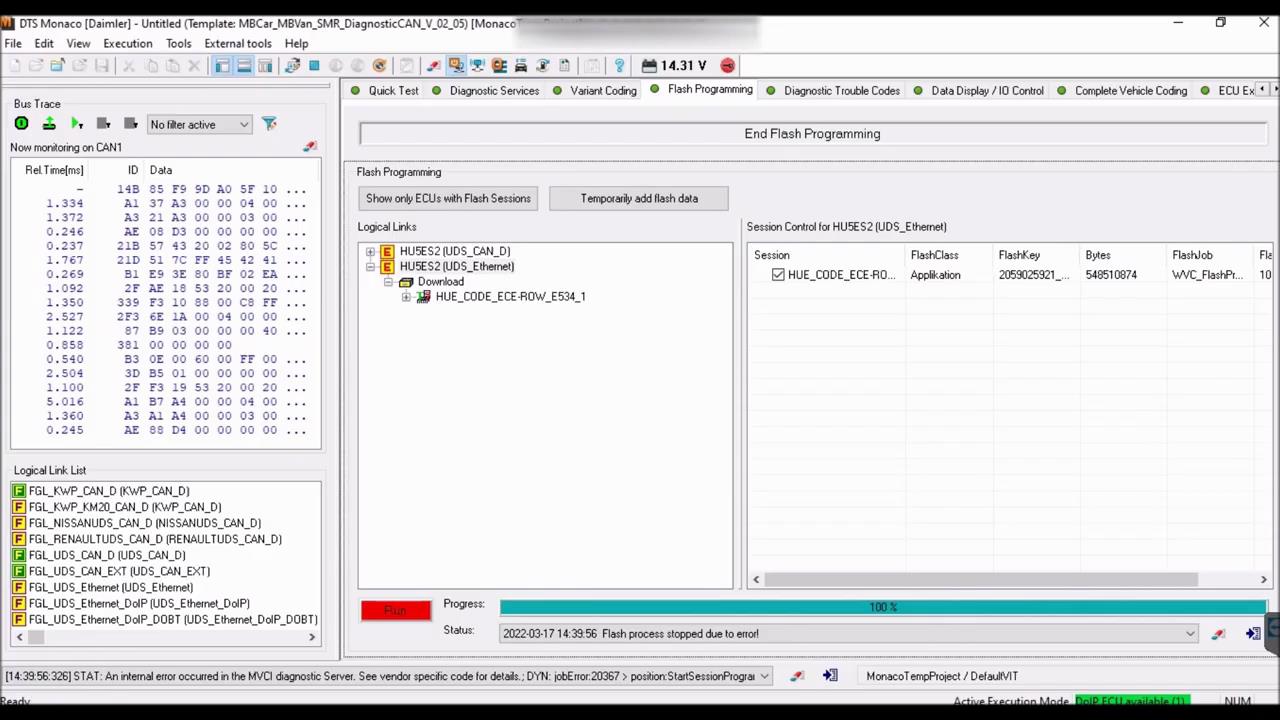Open the Execution menu
Screen dimensions: 1280x720
point(128,43)
